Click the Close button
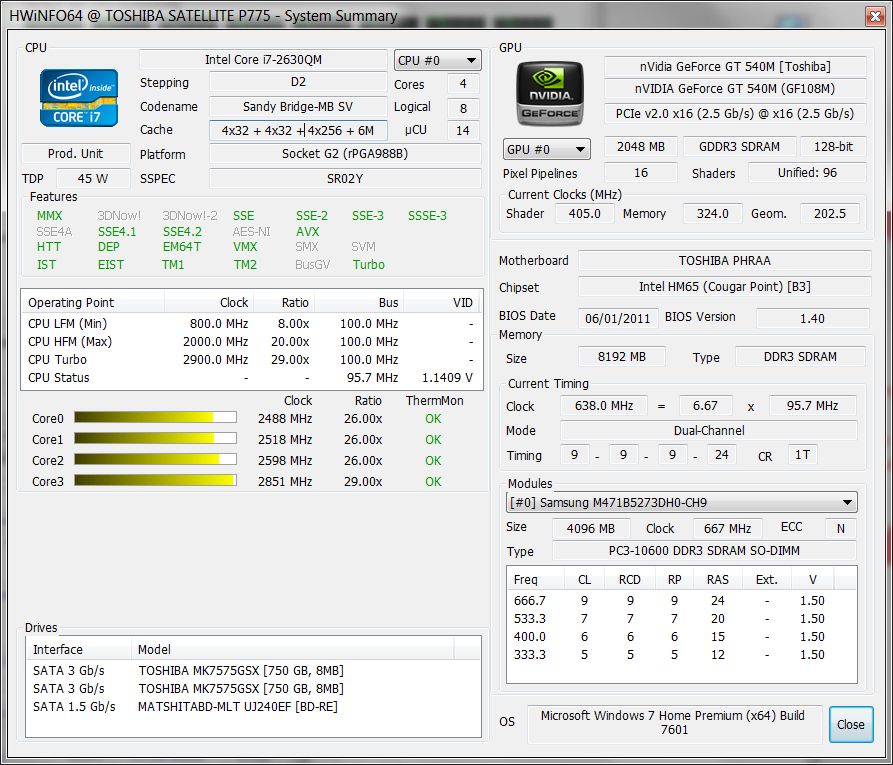 pyautogui.click(x=851, y=725)
